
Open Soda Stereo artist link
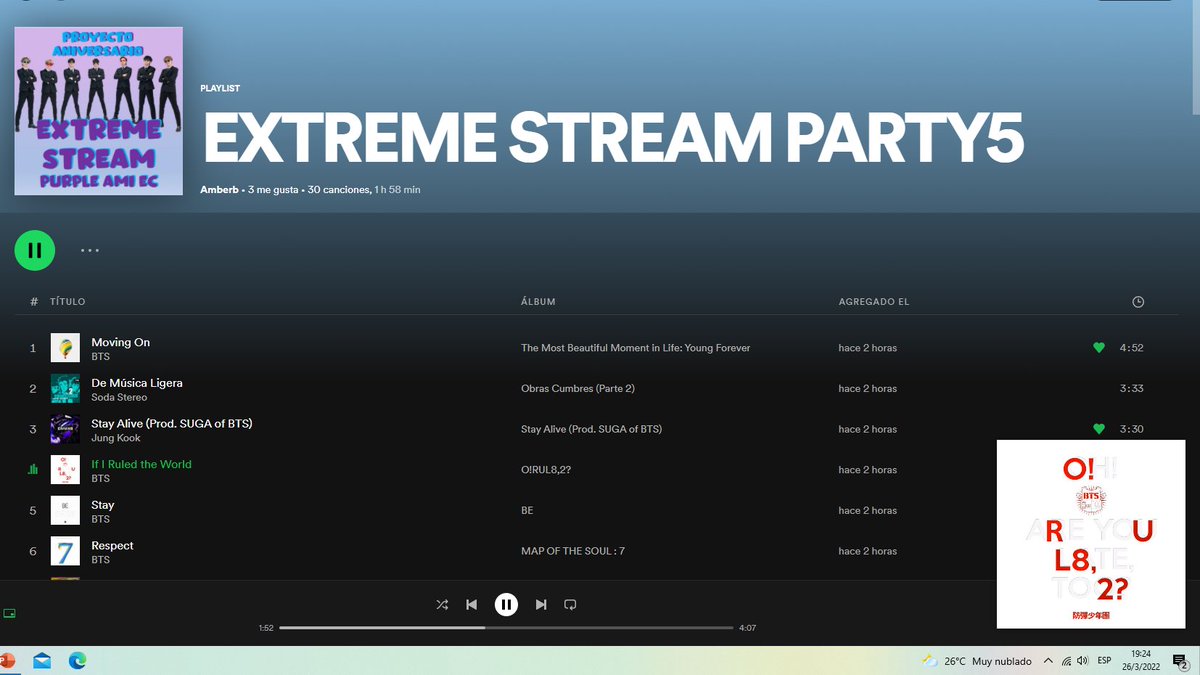pyautogui.click(x=119, y=397)
